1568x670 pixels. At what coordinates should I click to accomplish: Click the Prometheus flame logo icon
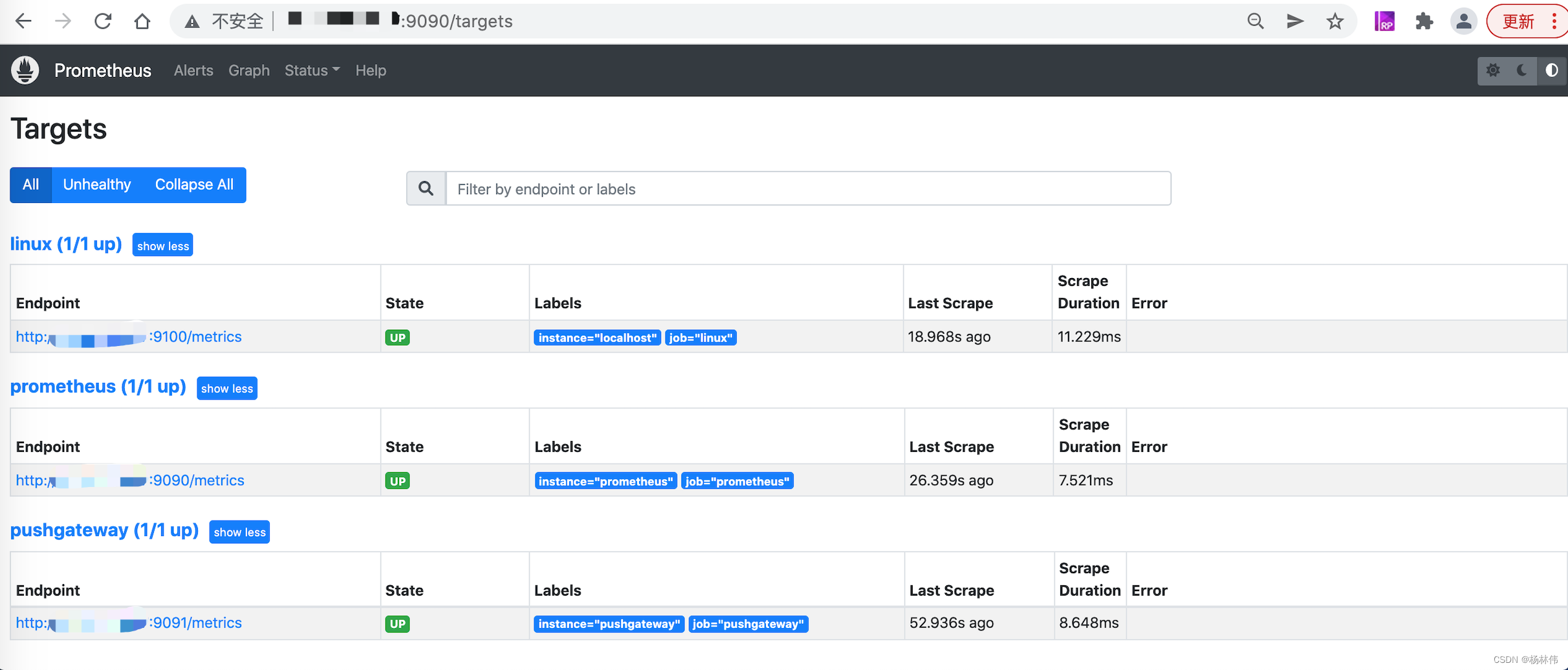click(x=24, y=70)
